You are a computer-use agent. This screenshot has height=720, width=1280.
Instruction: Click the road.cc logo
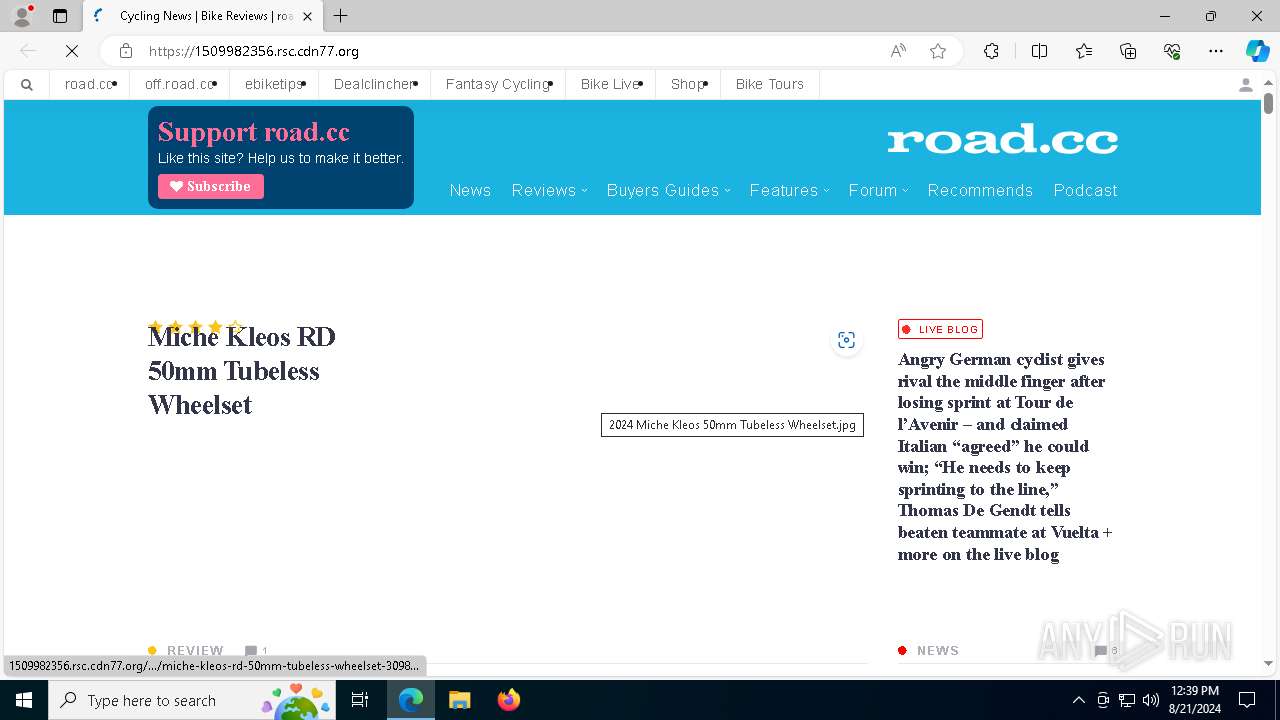coord(1002,139)
